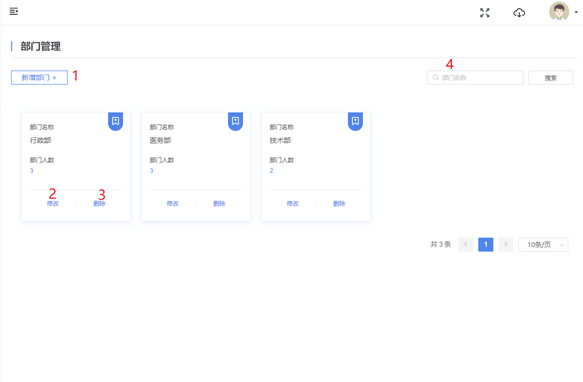Click bookmark badge on 医务部 card
583x382 pixels.
(x=235, y=121)
